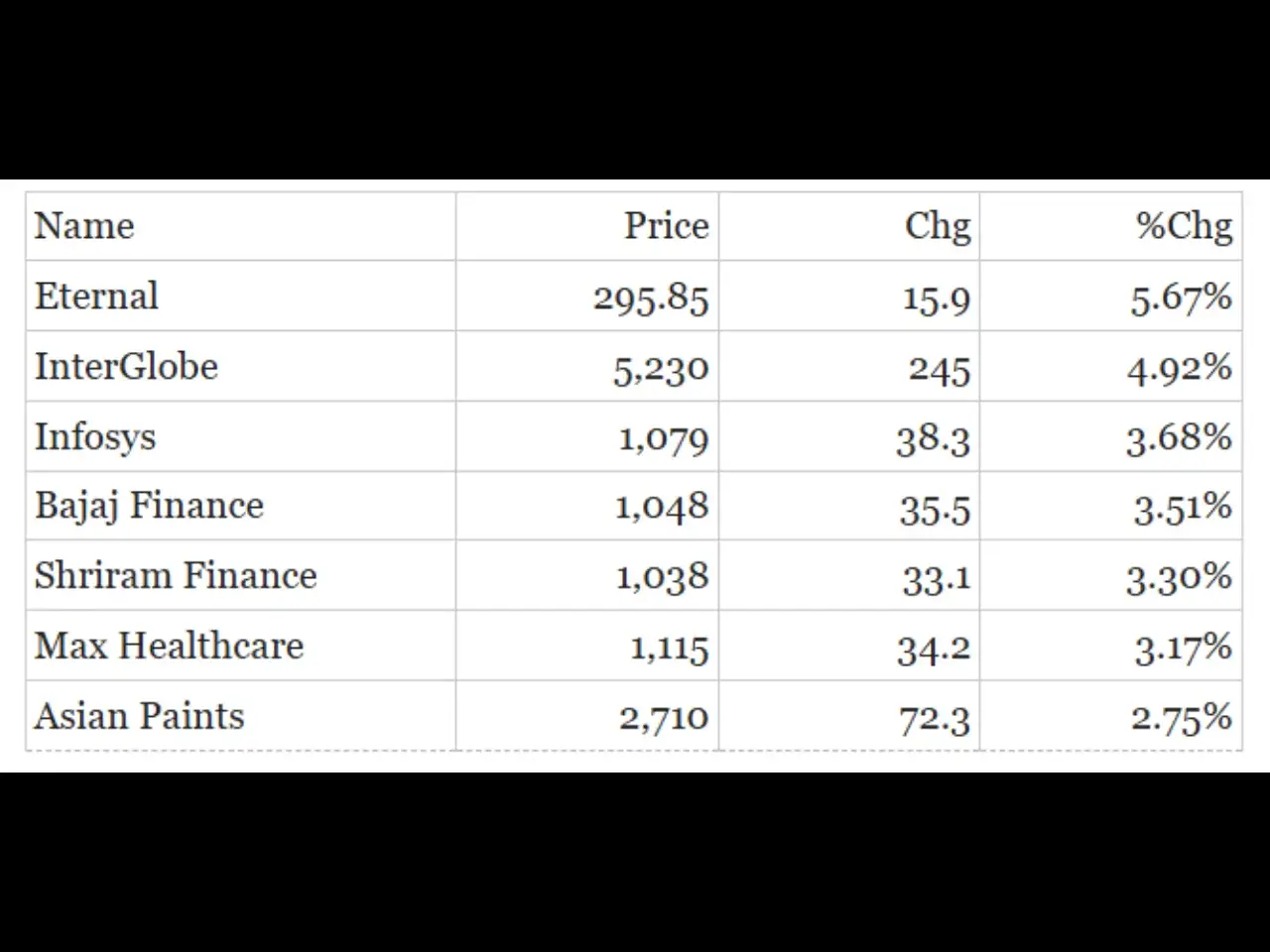Viewport: 1270px width, 952px height.
Task: Click Shriram Finance price 1,038
Action: [x=663, y=577]
